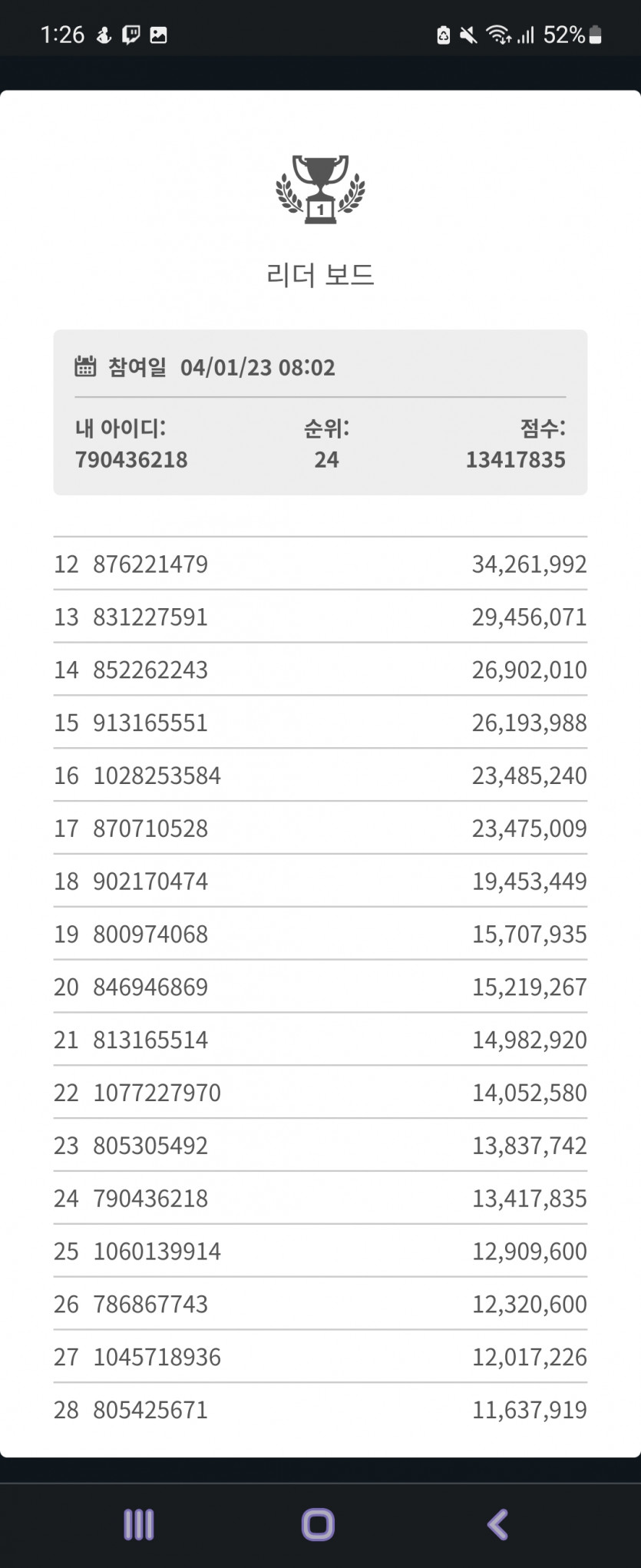Tap the gallery image icon in status bar

pos(158,35)
